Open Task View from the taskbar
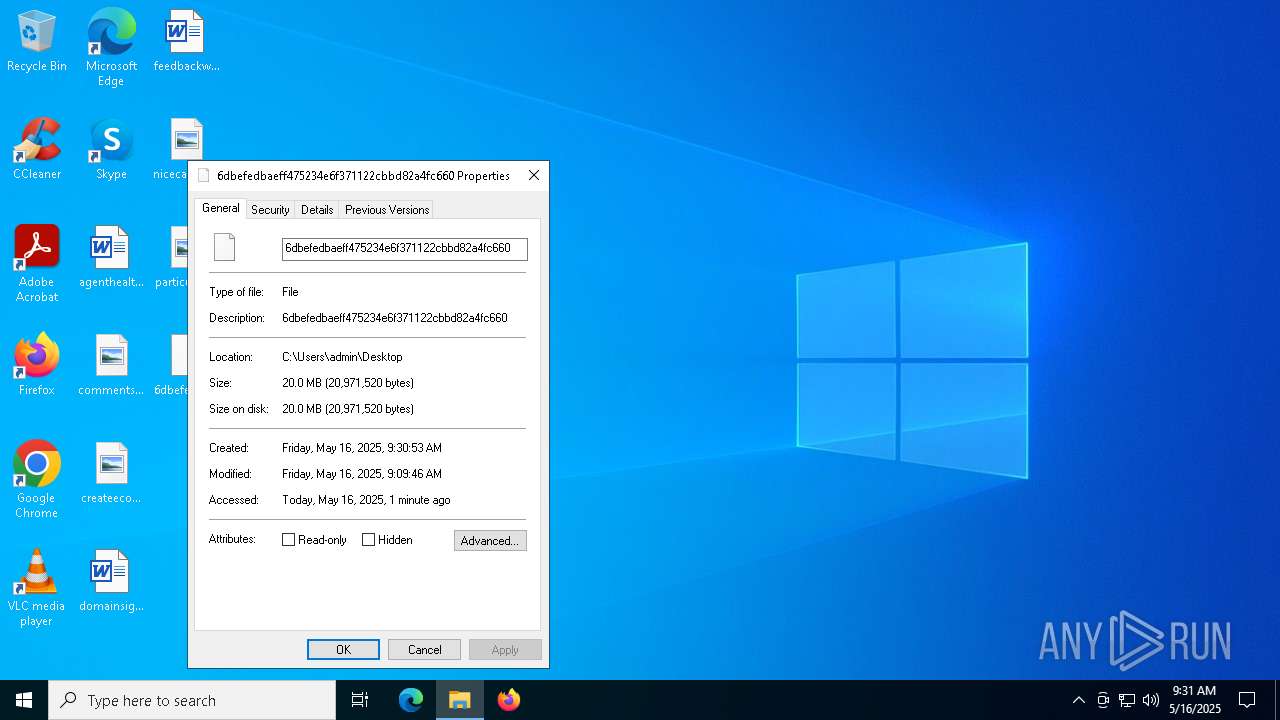 pos(360,700)
